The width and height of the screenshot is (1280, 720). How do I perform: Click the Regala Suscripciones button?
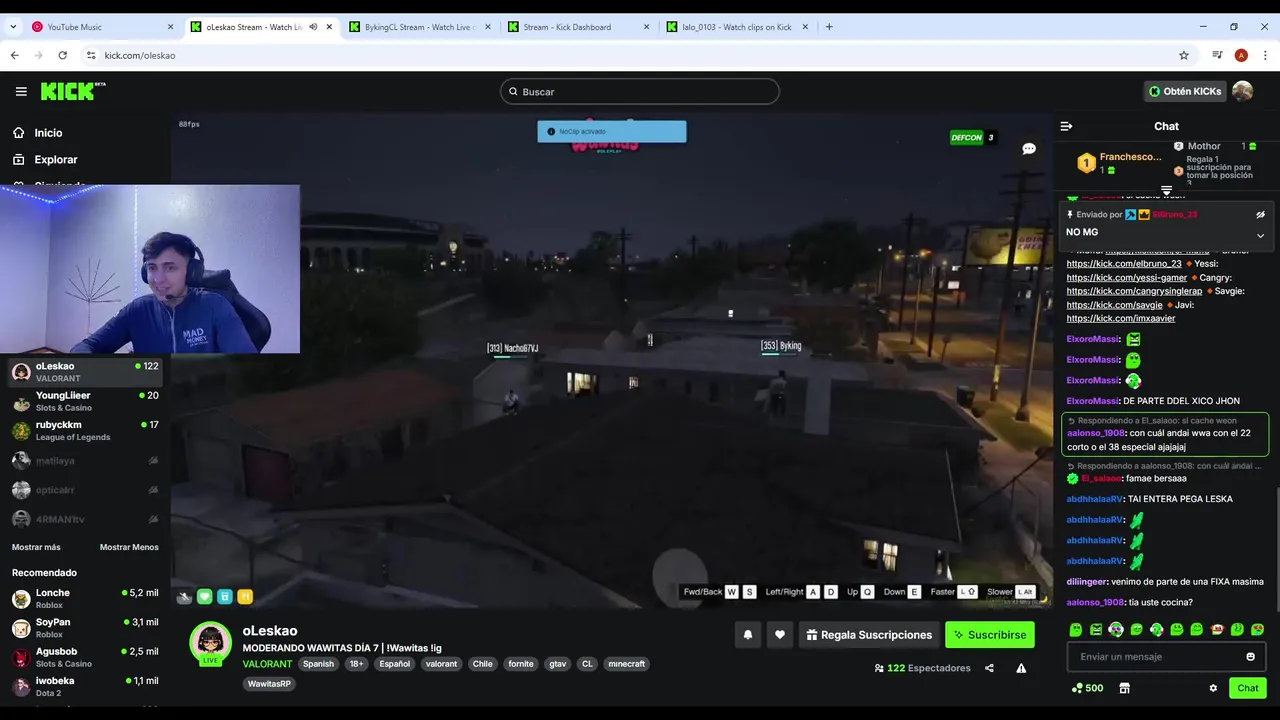868,635
